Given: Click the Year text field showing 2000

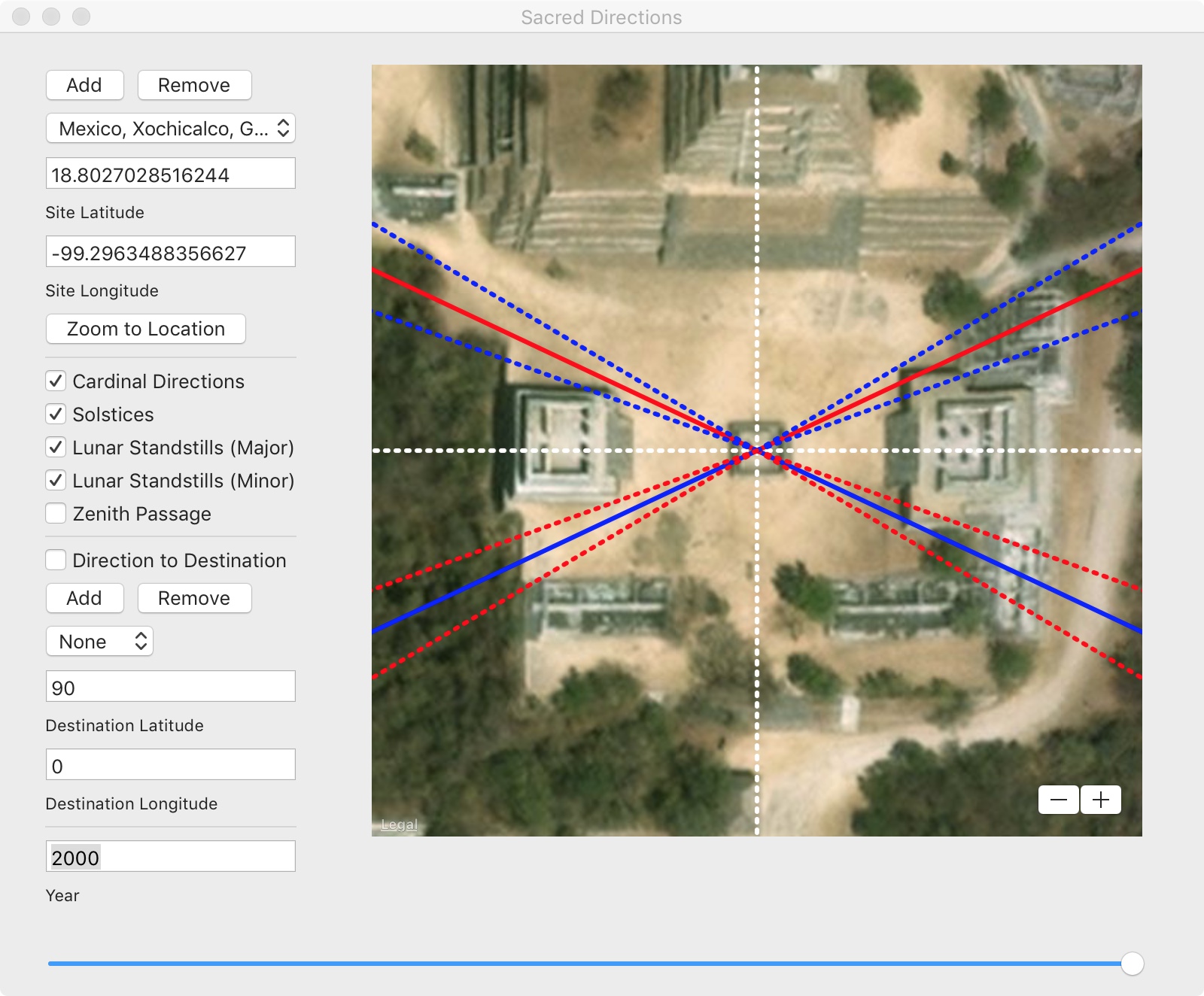Looking at the screenshot, I should click(x=171, y=858).
